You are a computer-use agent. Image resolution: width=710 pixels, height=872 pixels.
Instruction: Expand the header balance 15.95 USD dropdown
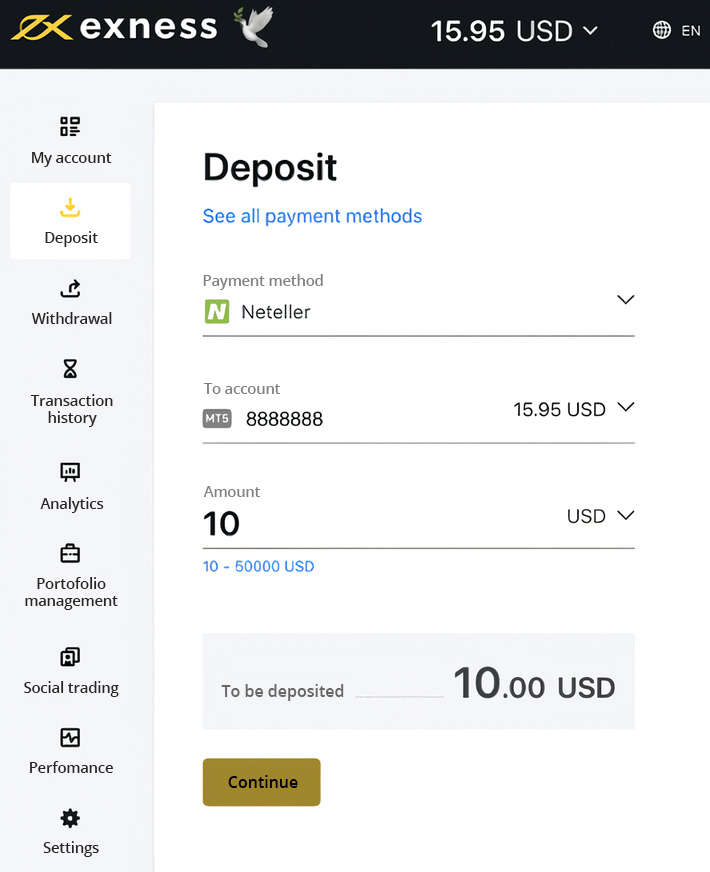point(590,31)
